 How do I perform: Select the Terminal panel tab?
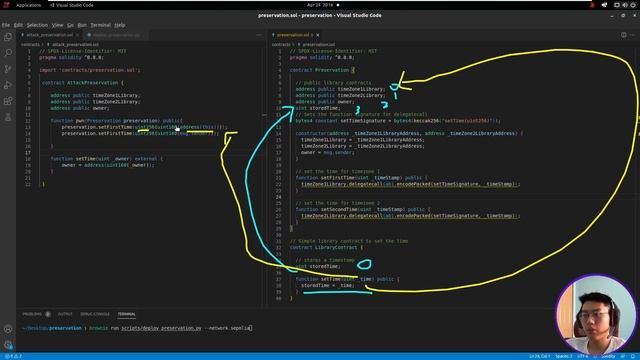coord(127,314)
